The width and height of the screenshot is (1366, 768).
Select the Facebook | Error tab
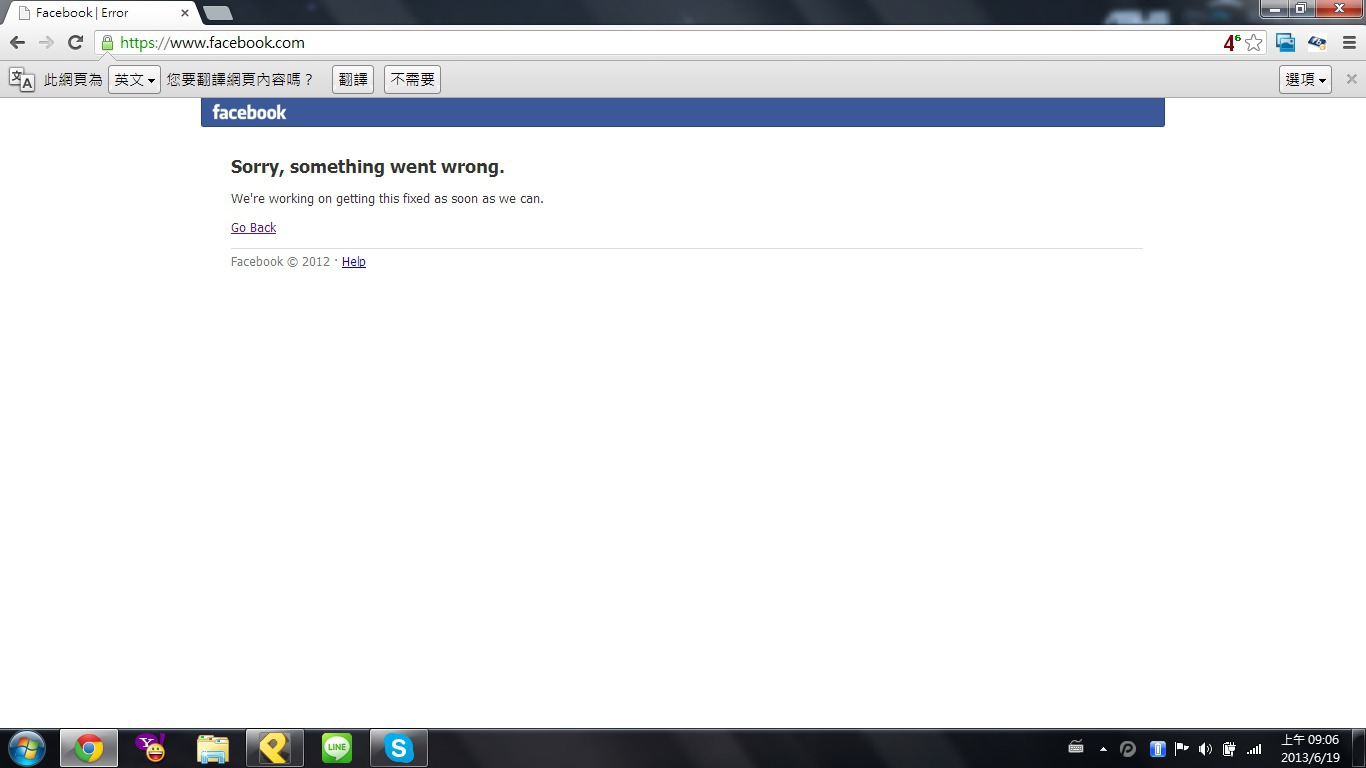point(100,13)
